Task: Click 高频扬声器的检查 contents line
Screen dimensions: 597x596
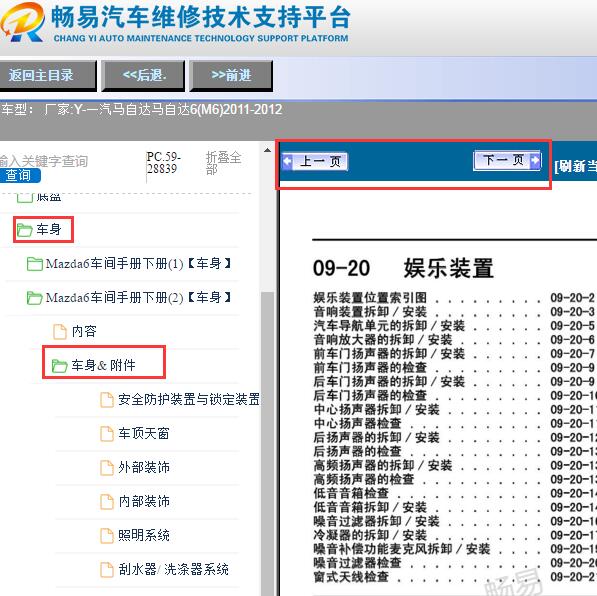Action: 455,479
